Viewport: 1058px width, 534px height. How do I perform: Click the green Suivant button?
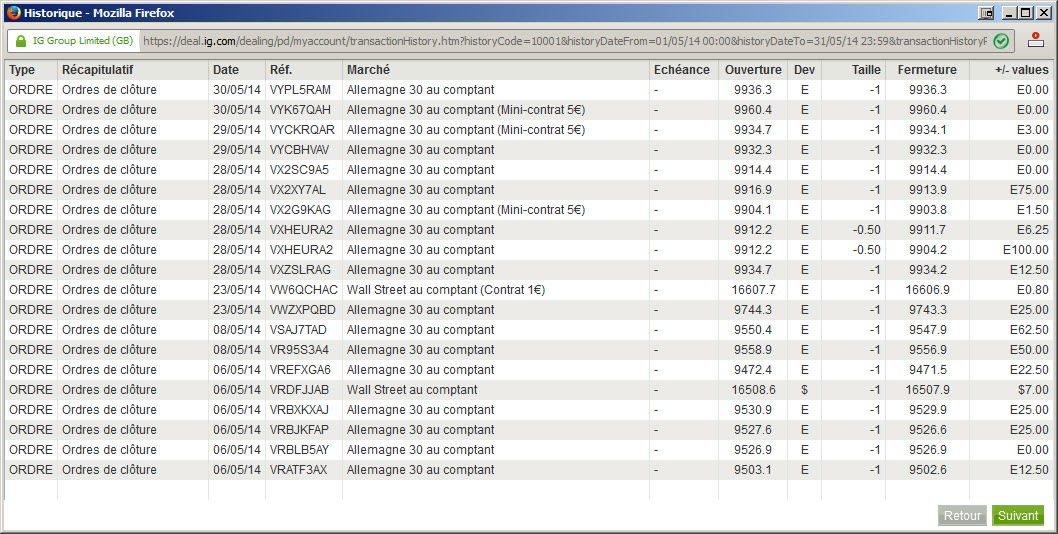click(x=1018, y=516)
